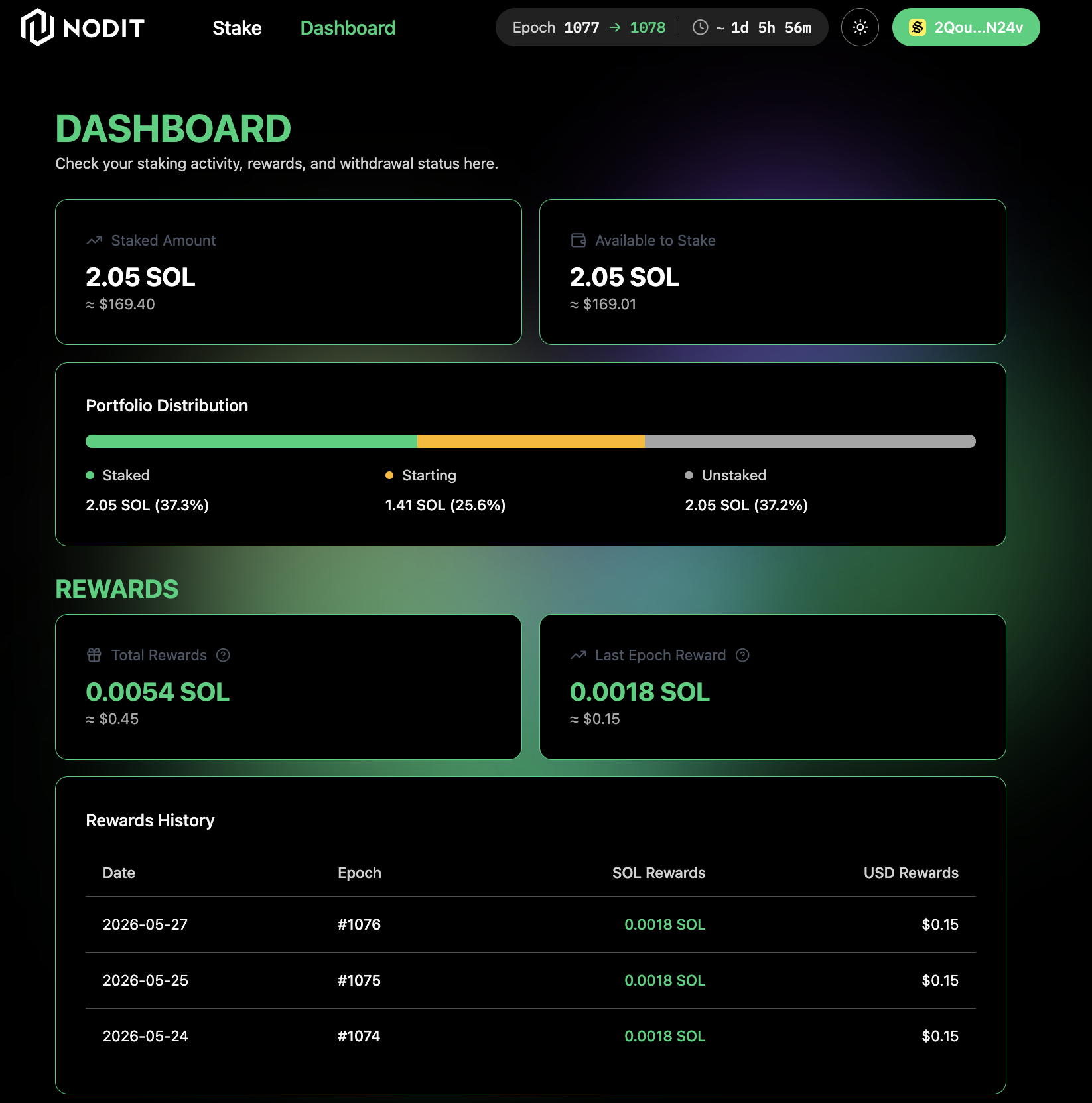Click the green Staked legend dot
Screen dimensions: 1092x1103
coord(90,475)
